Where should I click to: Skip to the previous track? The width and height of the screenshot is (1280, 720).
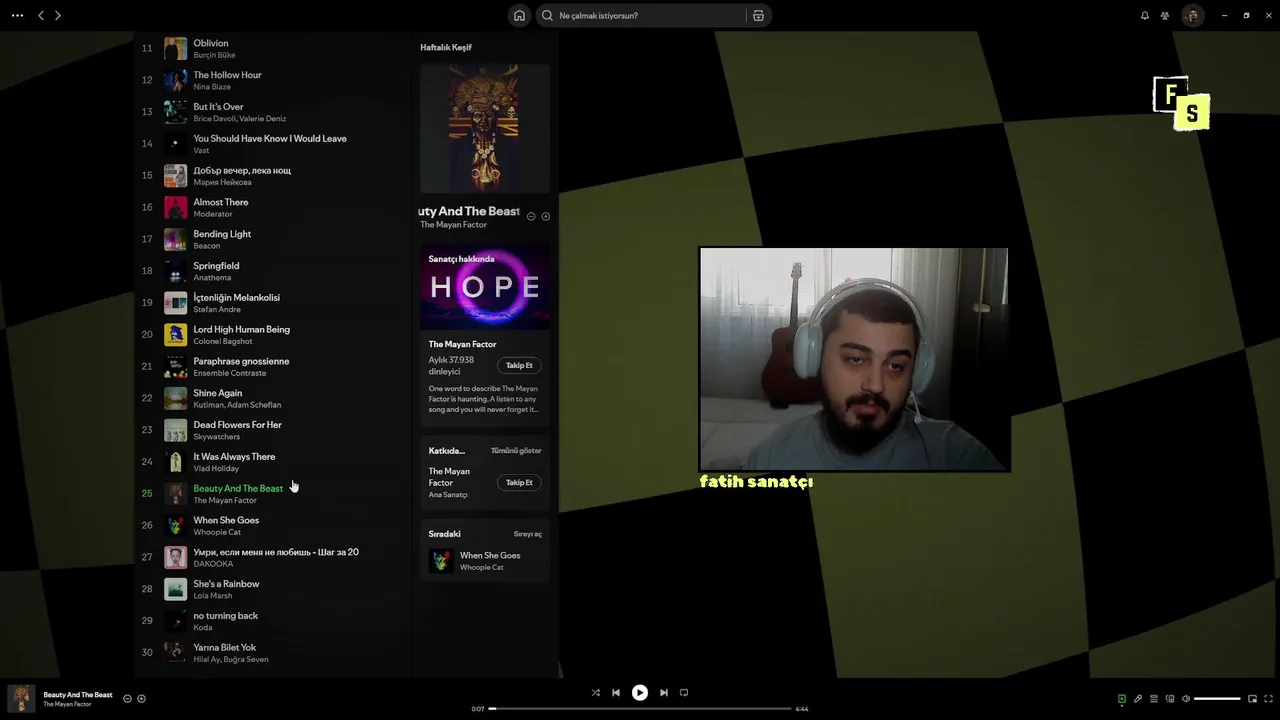616,692
